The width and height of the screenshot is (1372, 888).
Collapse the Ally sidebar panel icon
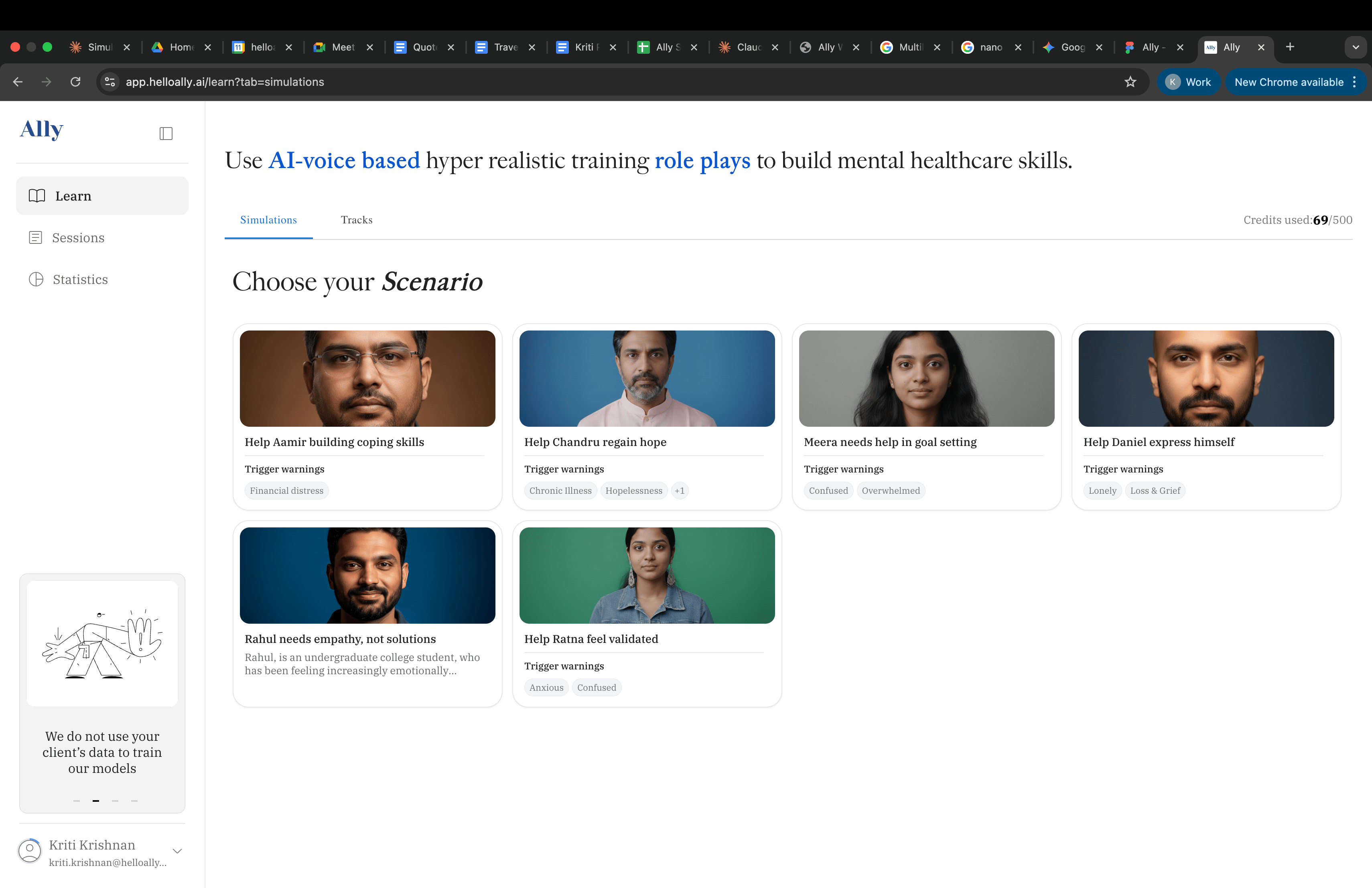(x=166, y=134)
